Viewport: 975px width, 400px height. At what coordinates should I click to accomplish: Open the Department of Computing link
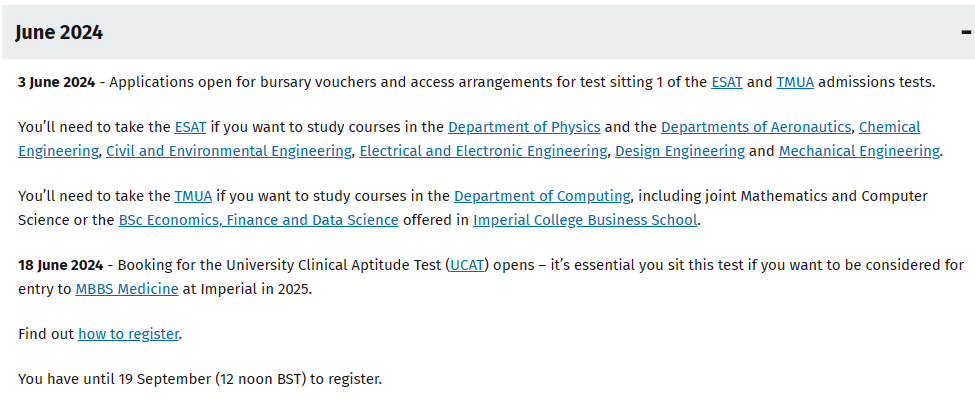542,196
